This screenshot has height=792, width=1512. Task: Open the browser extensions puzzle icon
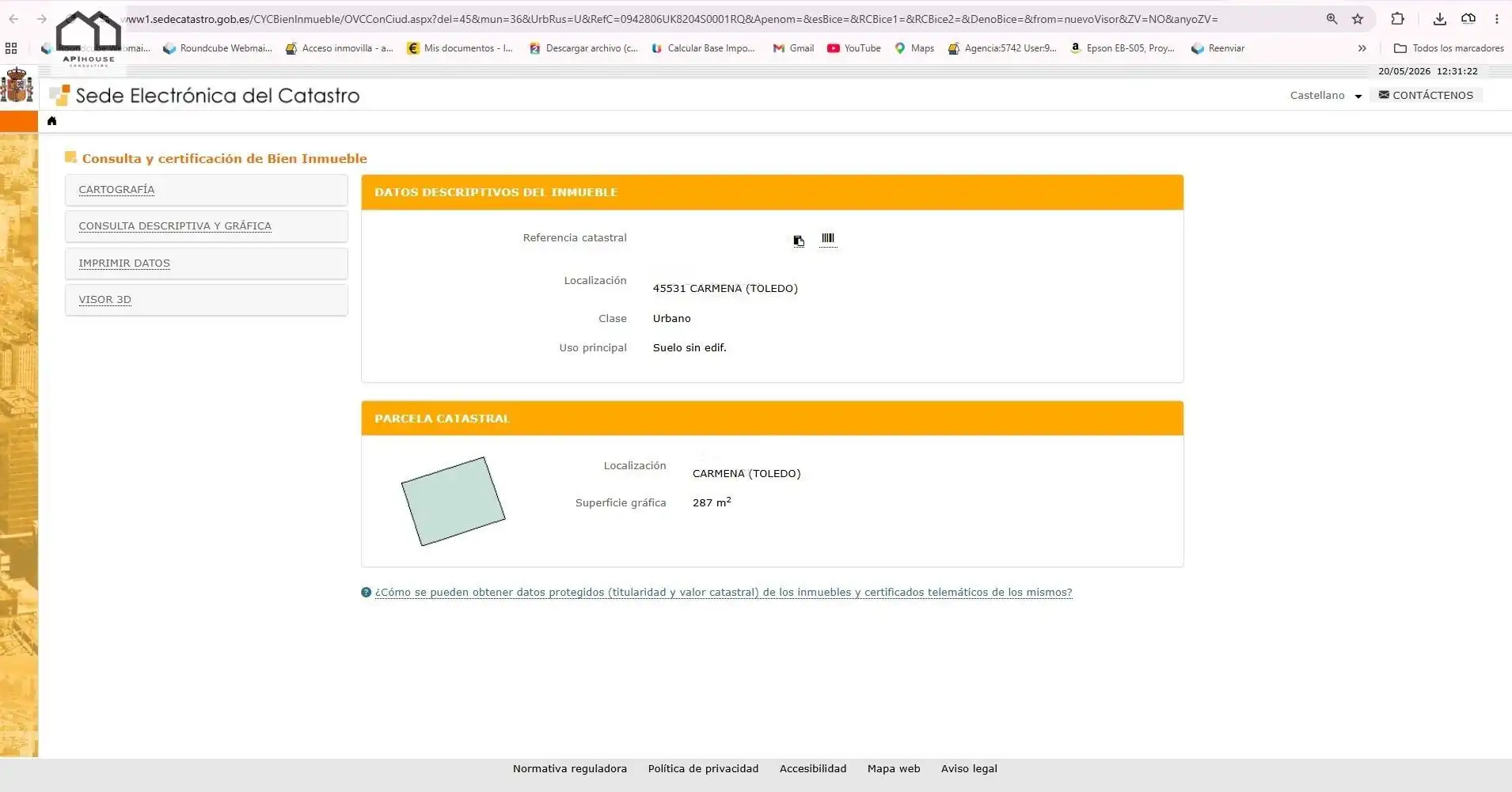1398,19
